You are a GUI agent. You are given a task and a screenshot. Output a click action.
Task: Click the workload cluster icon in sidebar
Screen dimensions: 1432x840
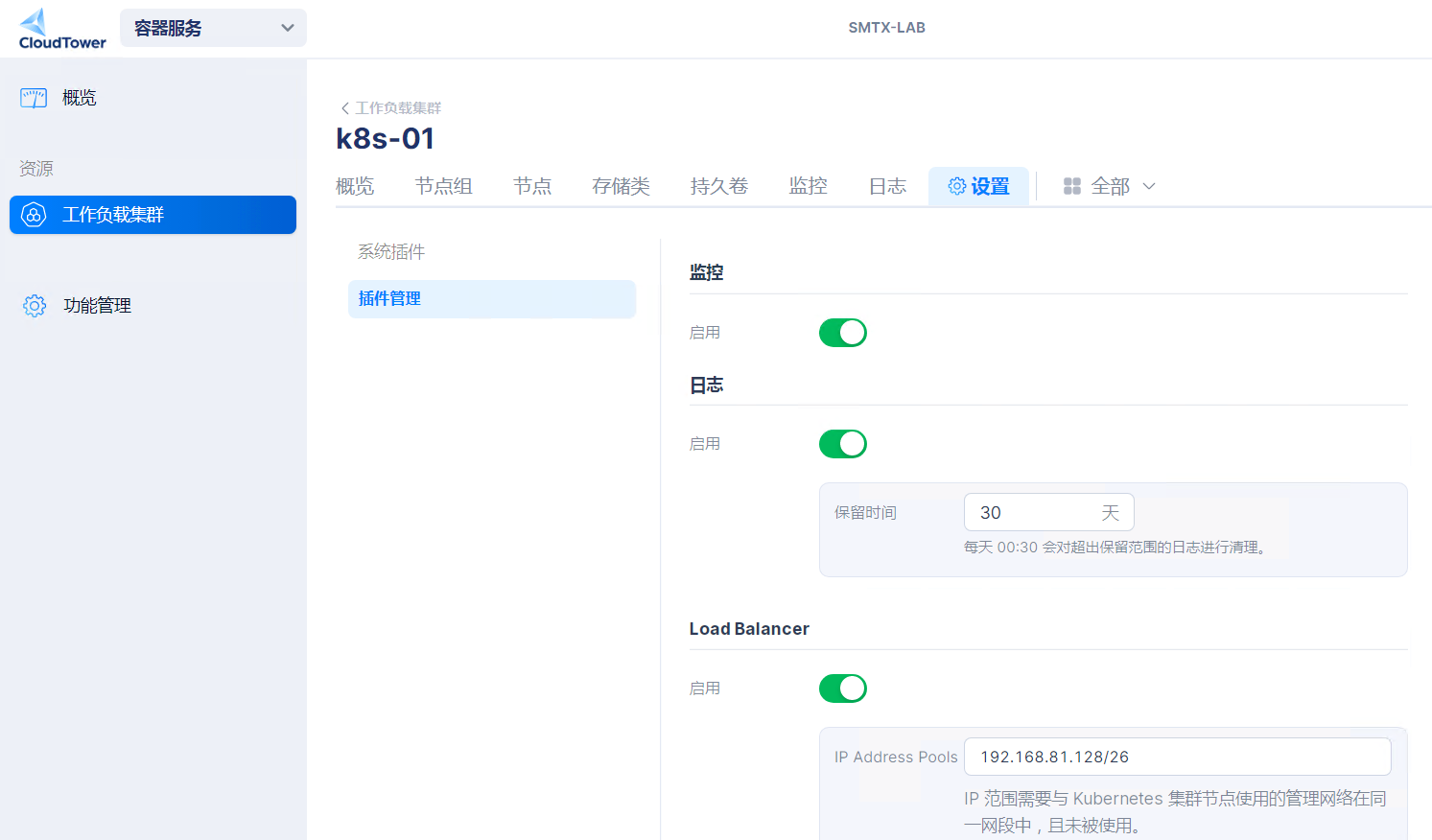point(34,215)
